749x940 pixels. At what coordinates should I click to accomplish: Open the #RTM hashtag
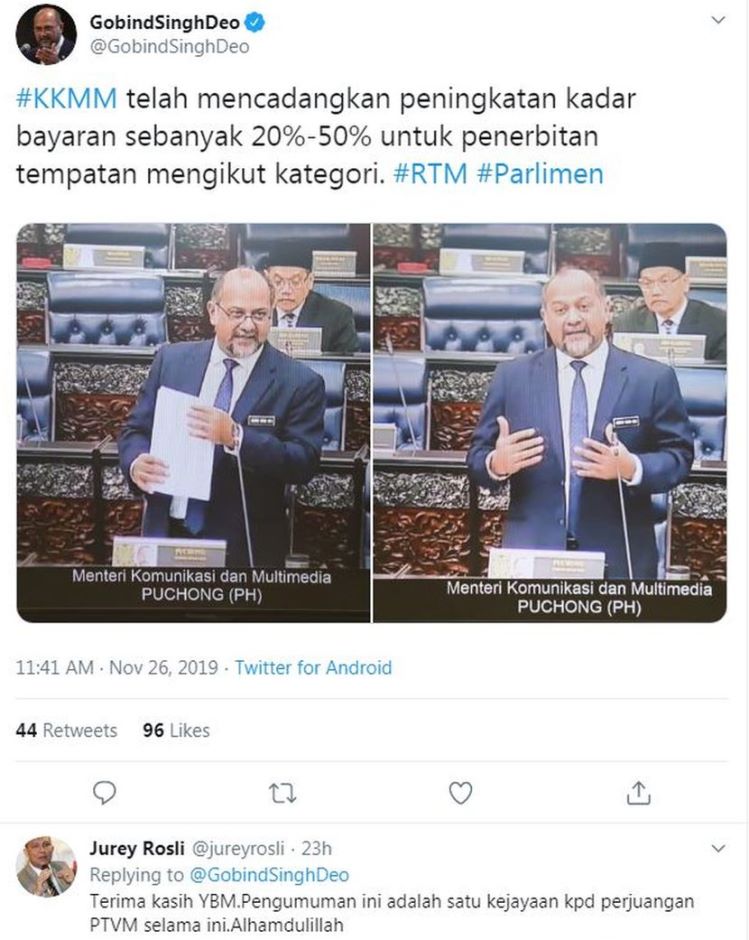(x=430, y=174)
